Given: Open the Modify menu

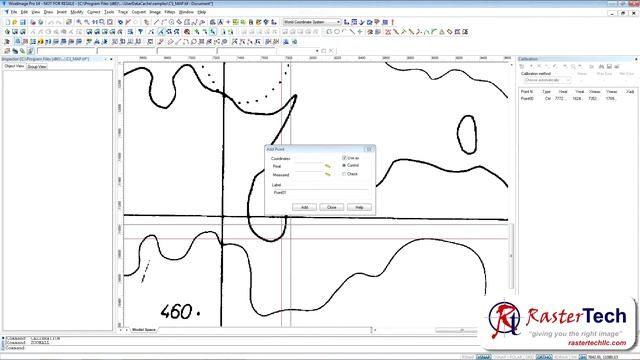Looking at the screenshot, I should point(77,12).
